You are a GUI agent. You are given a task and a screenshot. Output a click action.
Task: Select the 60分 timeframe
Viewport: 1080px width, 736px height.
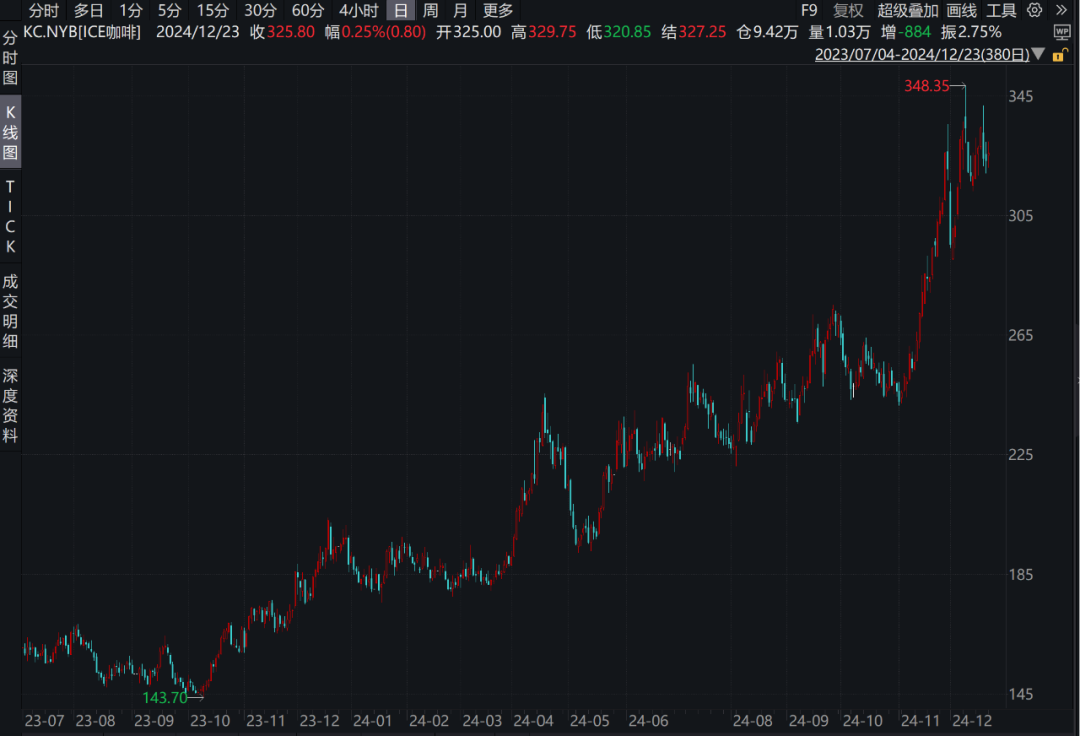coord(307,11)
